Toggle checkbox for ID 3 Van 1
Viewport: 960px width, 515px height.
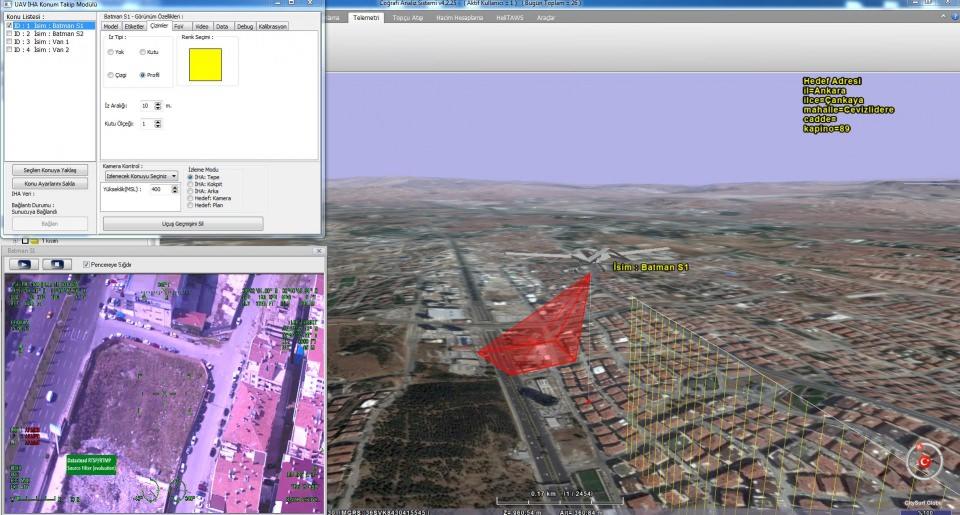click(x=9, y=42)
